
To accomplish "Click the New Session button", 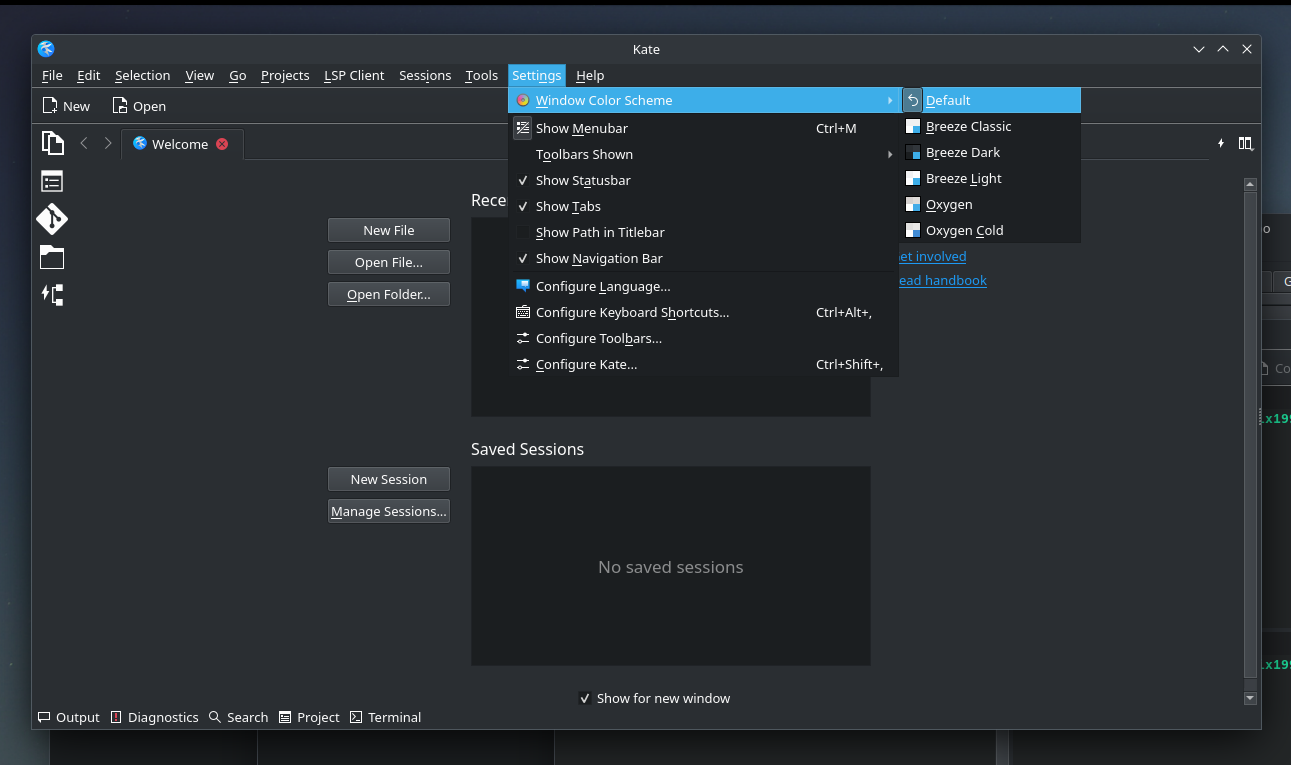I will (389, 479).
